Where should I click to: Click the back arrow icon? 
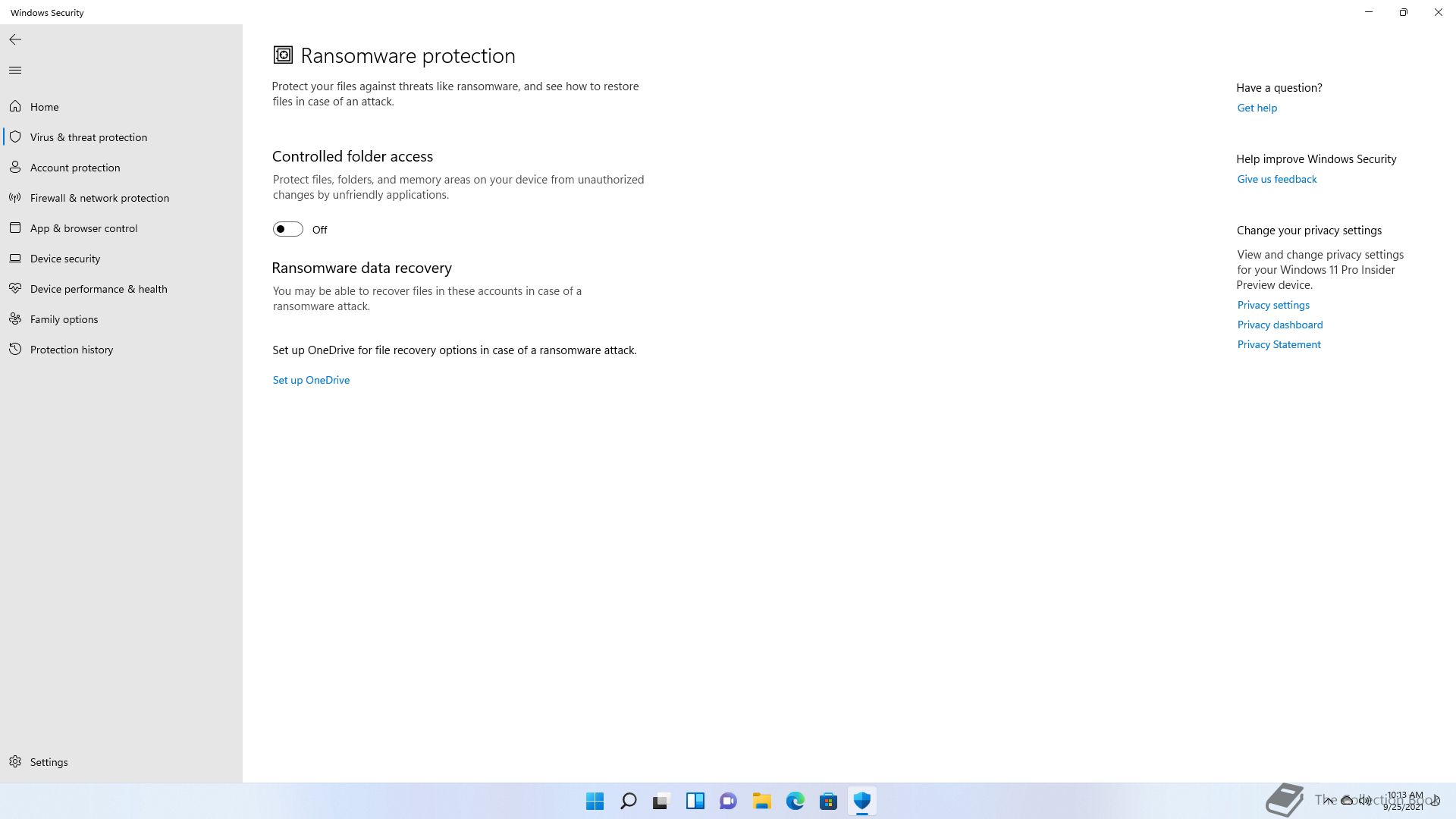15,39
